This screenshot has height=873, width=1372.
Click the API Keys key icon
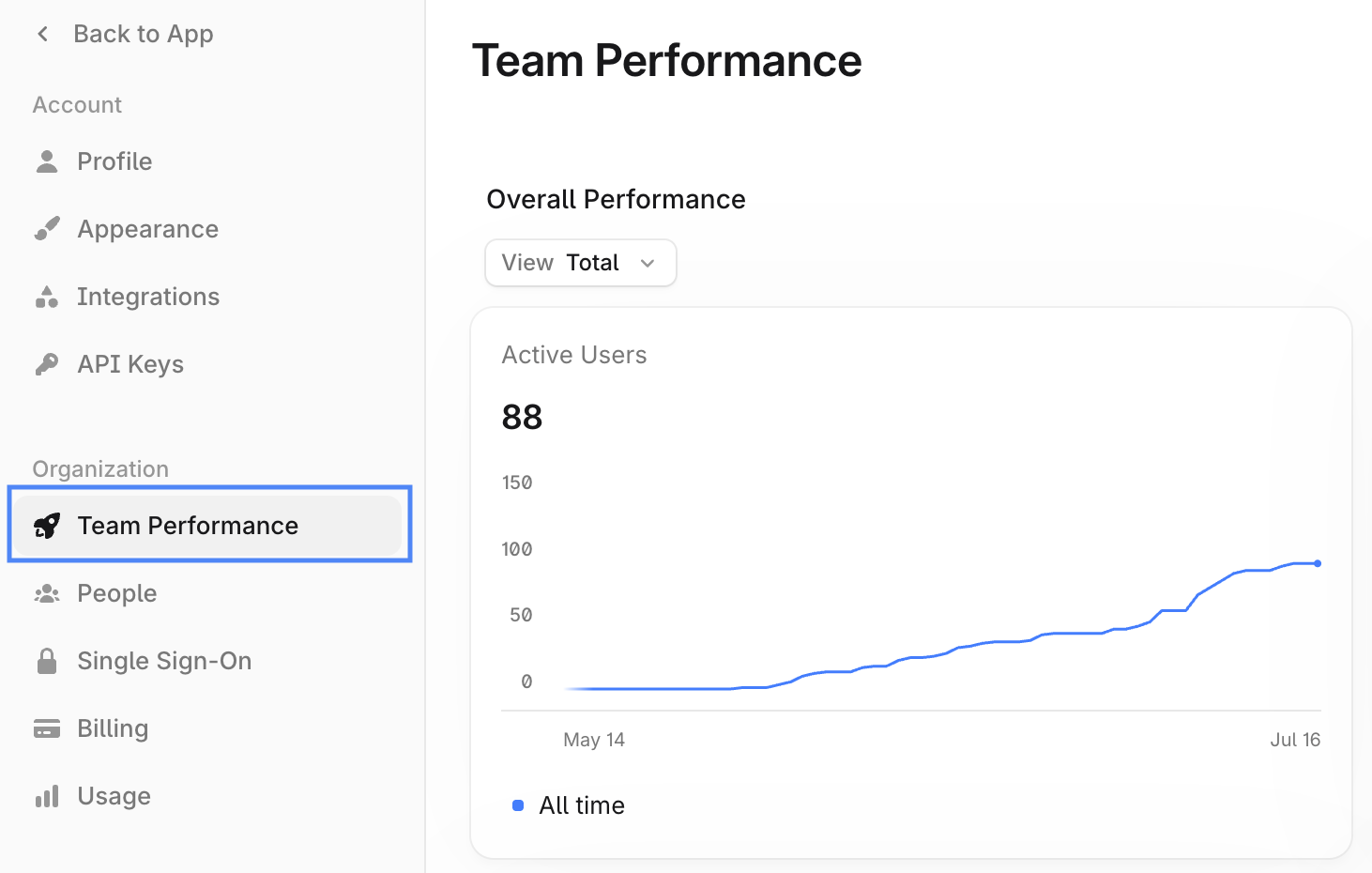(x=47, y=364)
